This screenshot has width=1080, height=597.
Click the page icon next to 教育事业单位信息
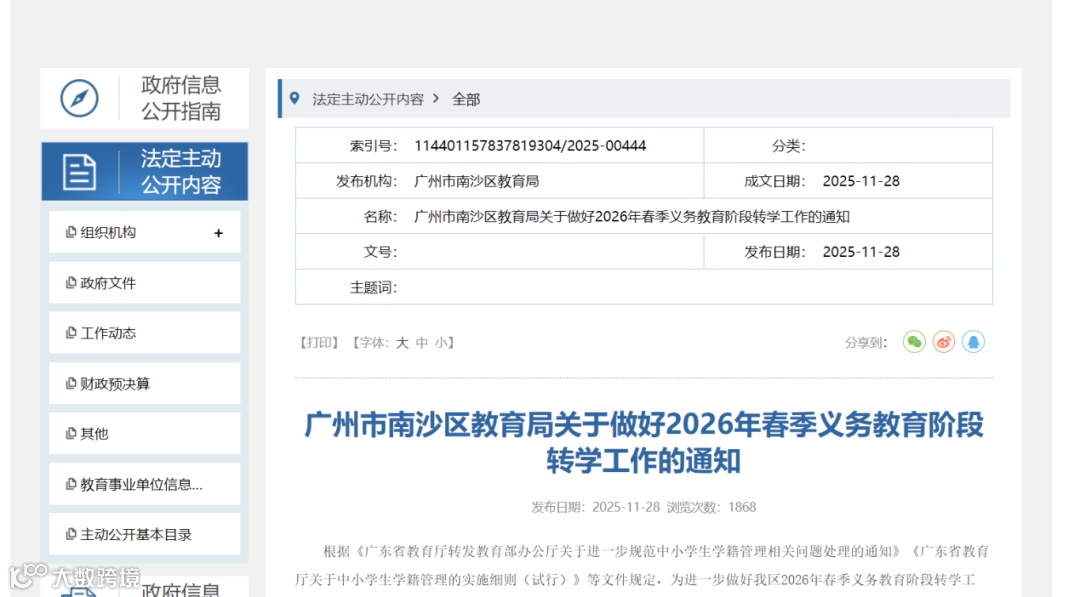pyautogui.click(x=70, y=484)
